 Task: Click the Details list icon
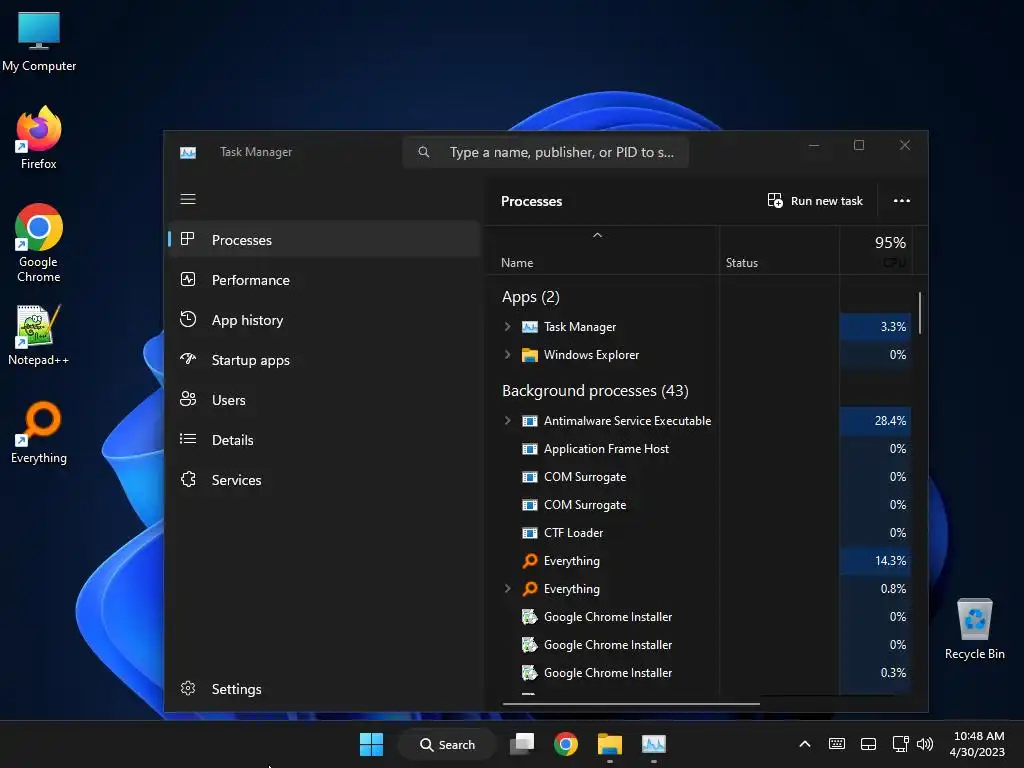[x=188, y=439]
